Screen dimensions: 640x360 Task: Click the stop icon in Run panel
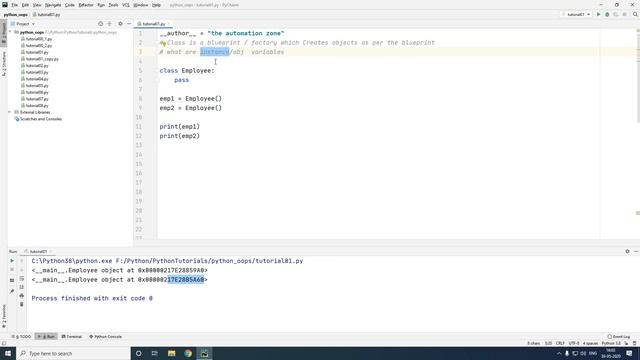click(12, 270)
